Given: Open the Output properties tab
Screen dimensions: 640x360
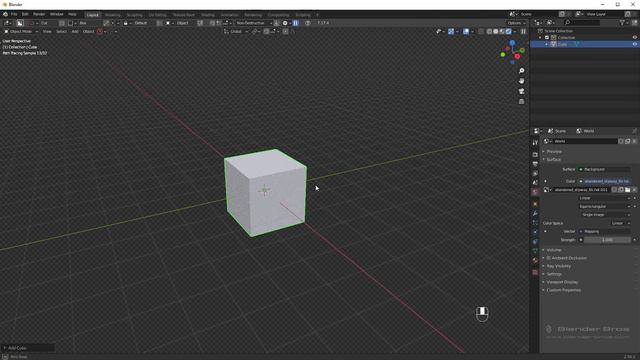Looking at the screenshot, I should [x=535, y=164].
